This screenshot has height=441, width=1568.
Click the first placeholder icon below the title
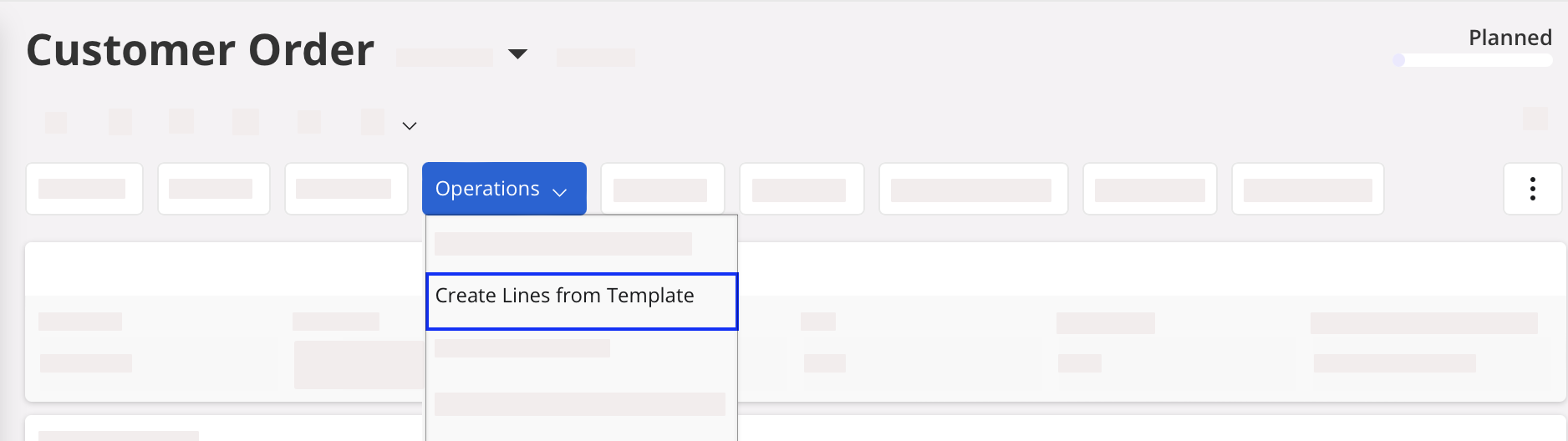(x=56, y=123)
